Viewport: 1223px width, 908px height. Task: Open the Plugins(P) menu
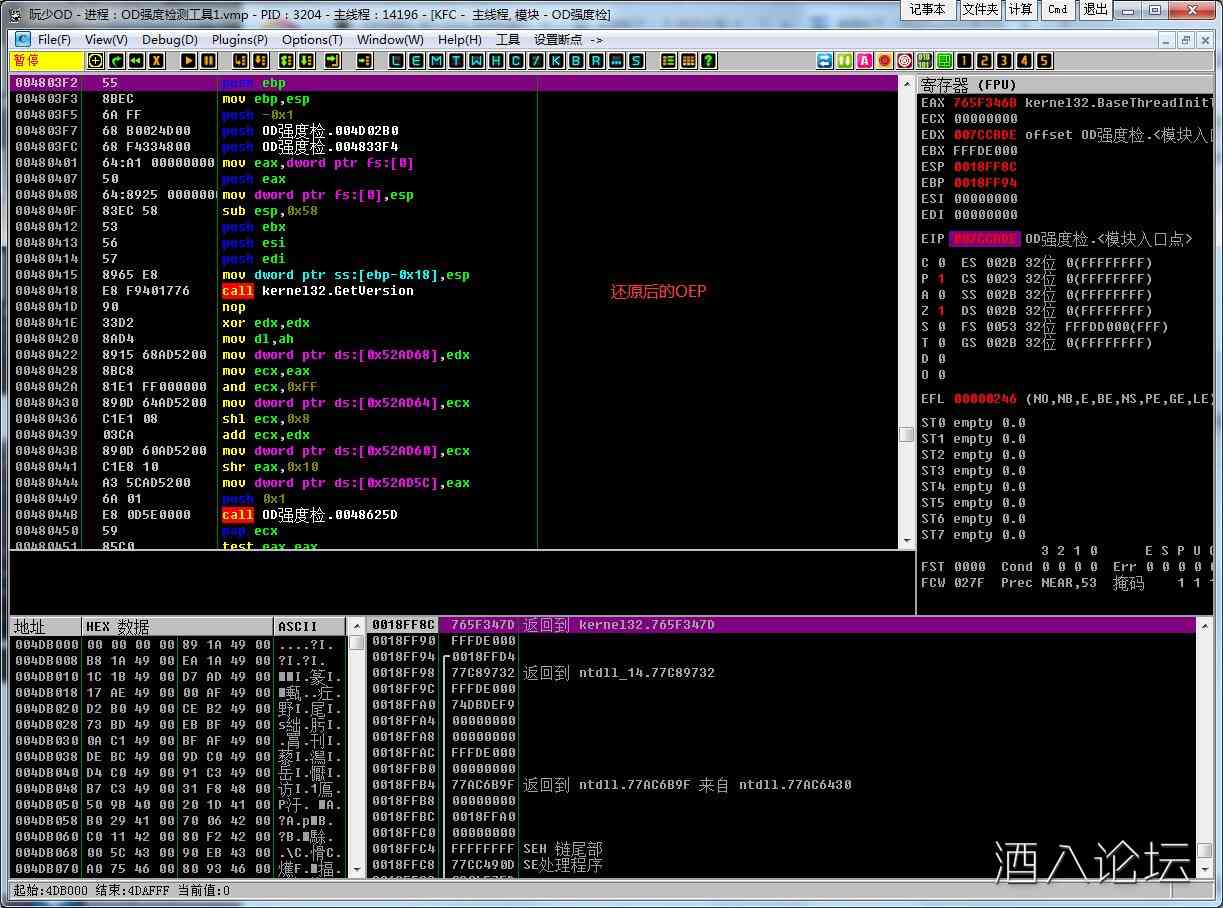[x=239, y=40]
